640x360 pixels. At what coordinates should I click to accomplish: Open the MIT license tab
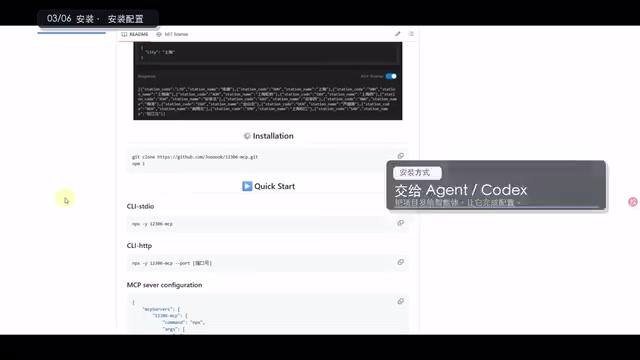172,34
